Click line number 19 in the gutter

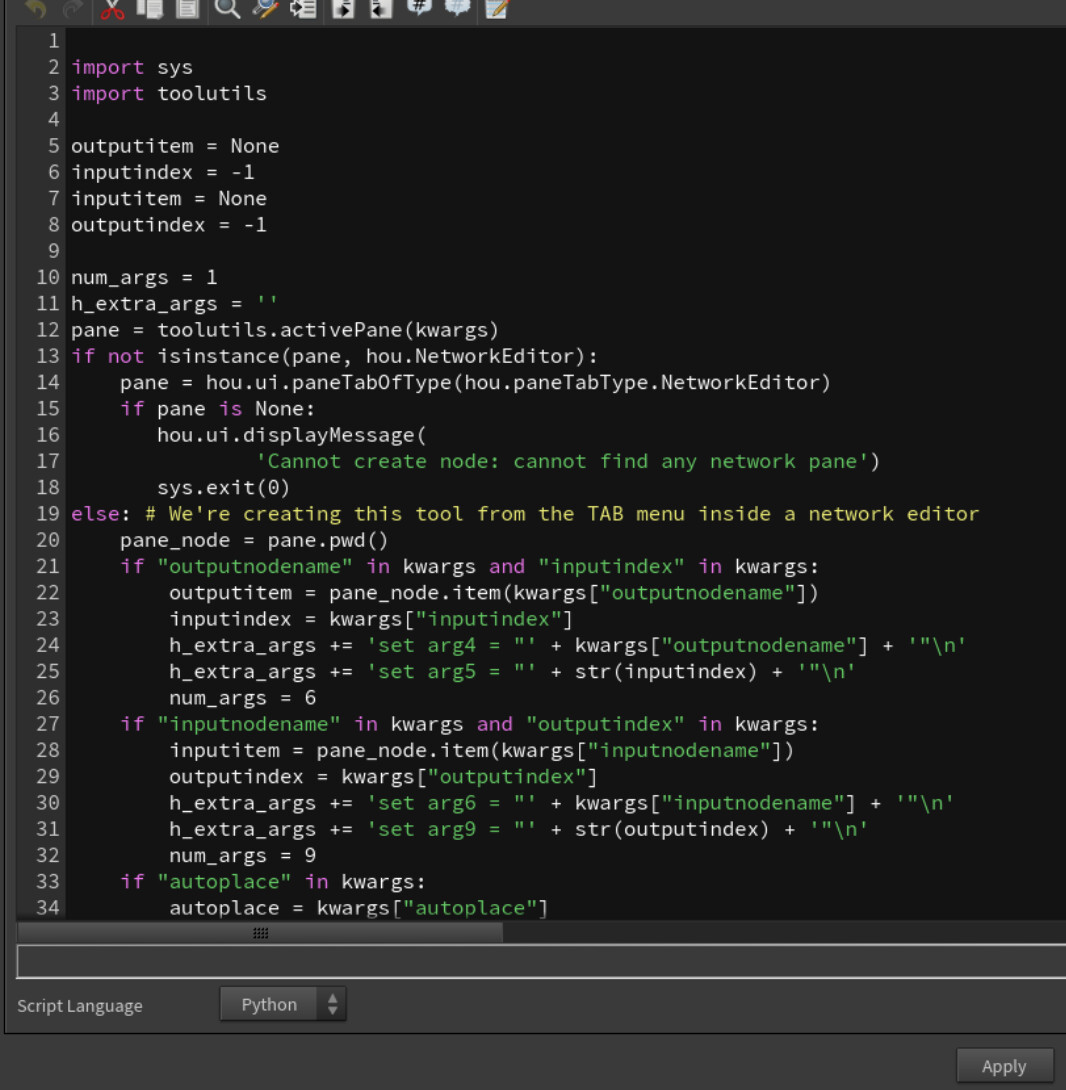(x=48, y=513)
